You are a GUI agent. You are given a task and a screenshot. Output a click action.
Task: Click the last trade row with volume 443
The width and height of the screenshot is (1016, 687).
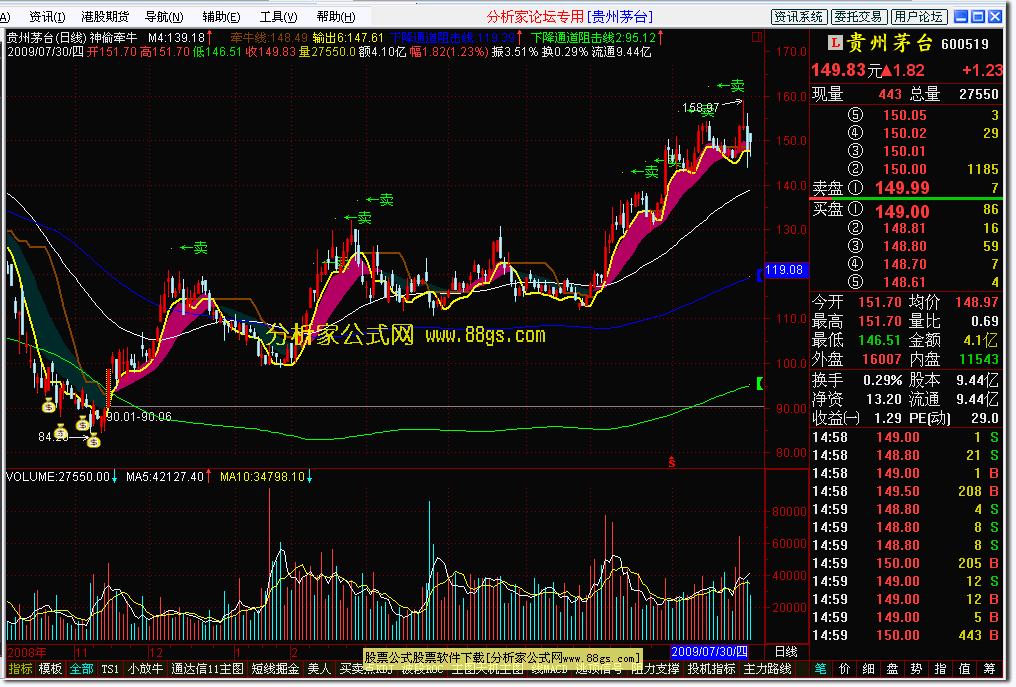click(x=905, y=635)
